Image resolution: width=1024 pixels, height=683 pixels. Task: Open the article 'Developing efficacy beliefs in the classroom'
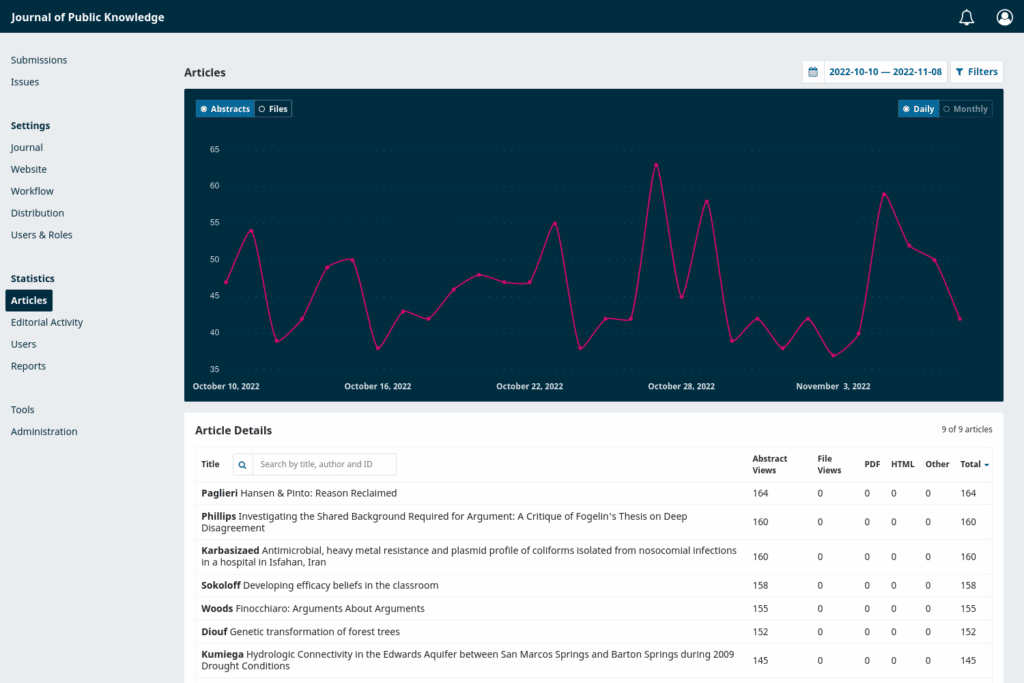[x=339, y=585]
